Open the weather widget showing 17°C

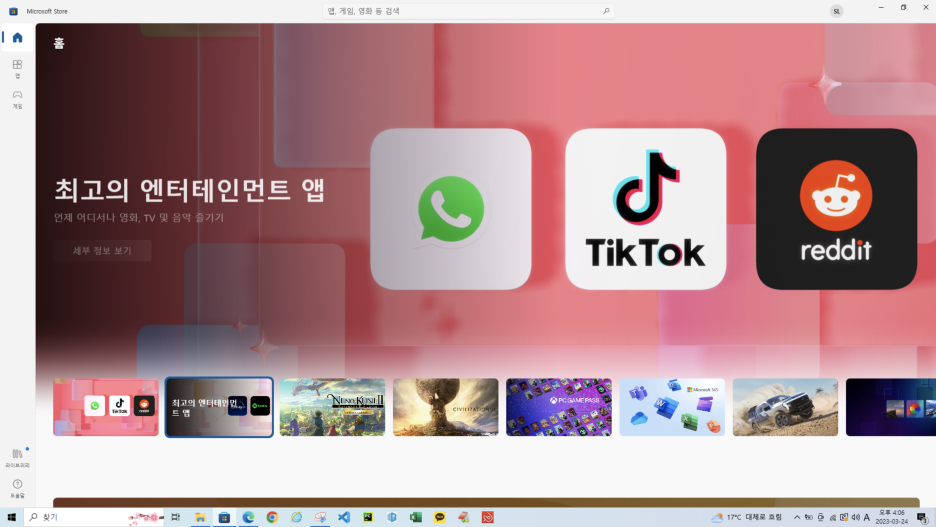[x=747, y=517]
